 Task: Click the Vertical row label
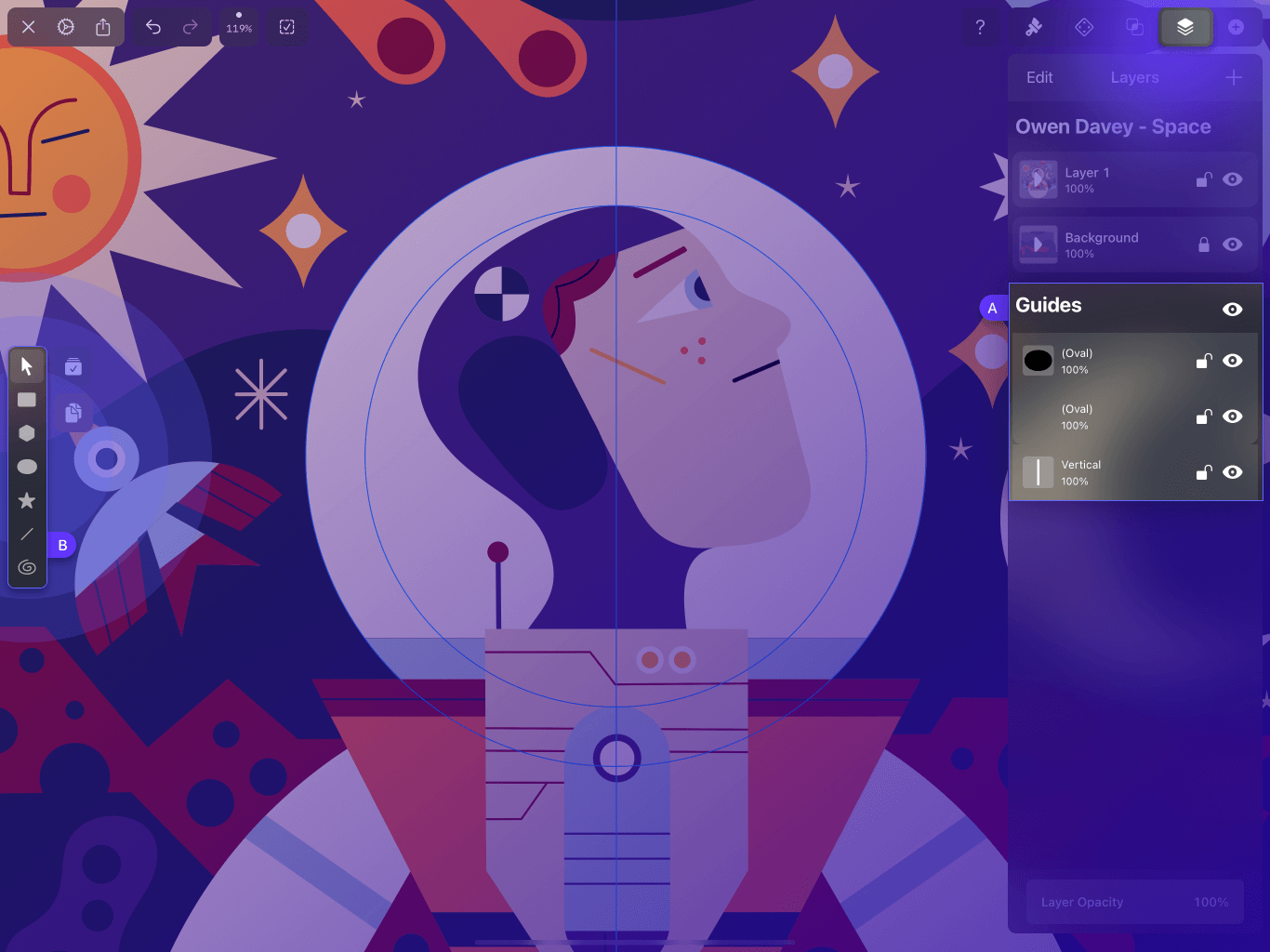(x=1080, y=465)
